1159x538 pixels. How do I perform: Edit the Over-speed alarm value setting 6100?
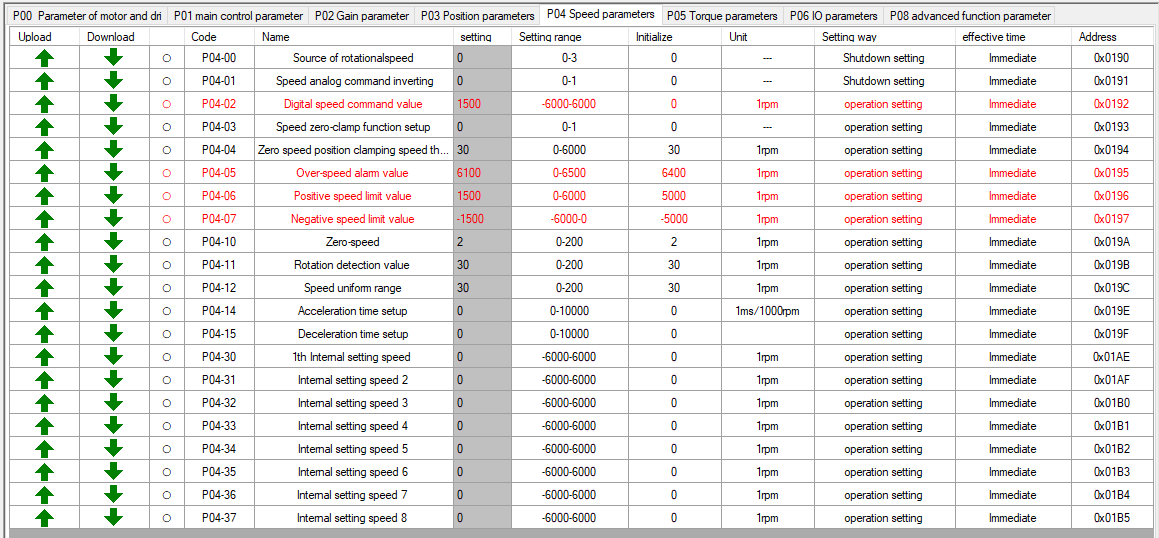click(x=482, y=173)
